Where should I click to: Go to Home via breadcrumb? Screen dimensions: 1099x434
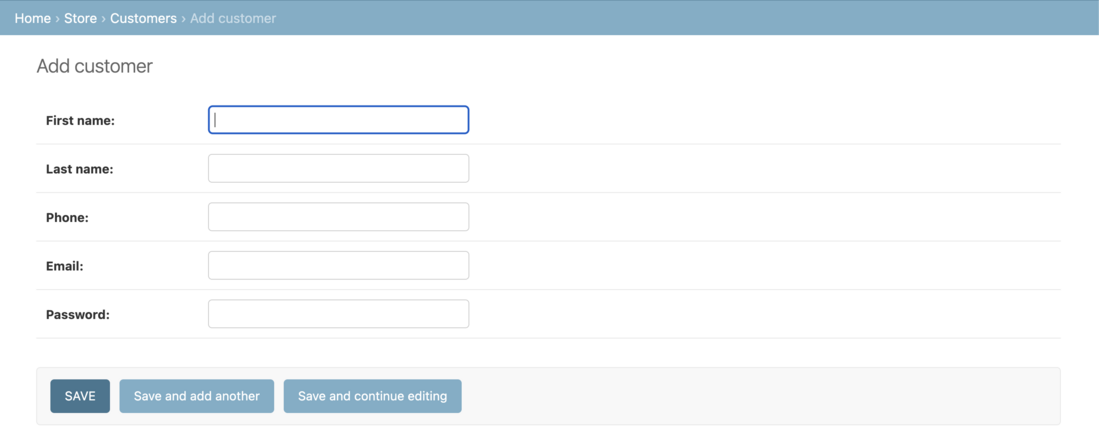tap(32, 18)
